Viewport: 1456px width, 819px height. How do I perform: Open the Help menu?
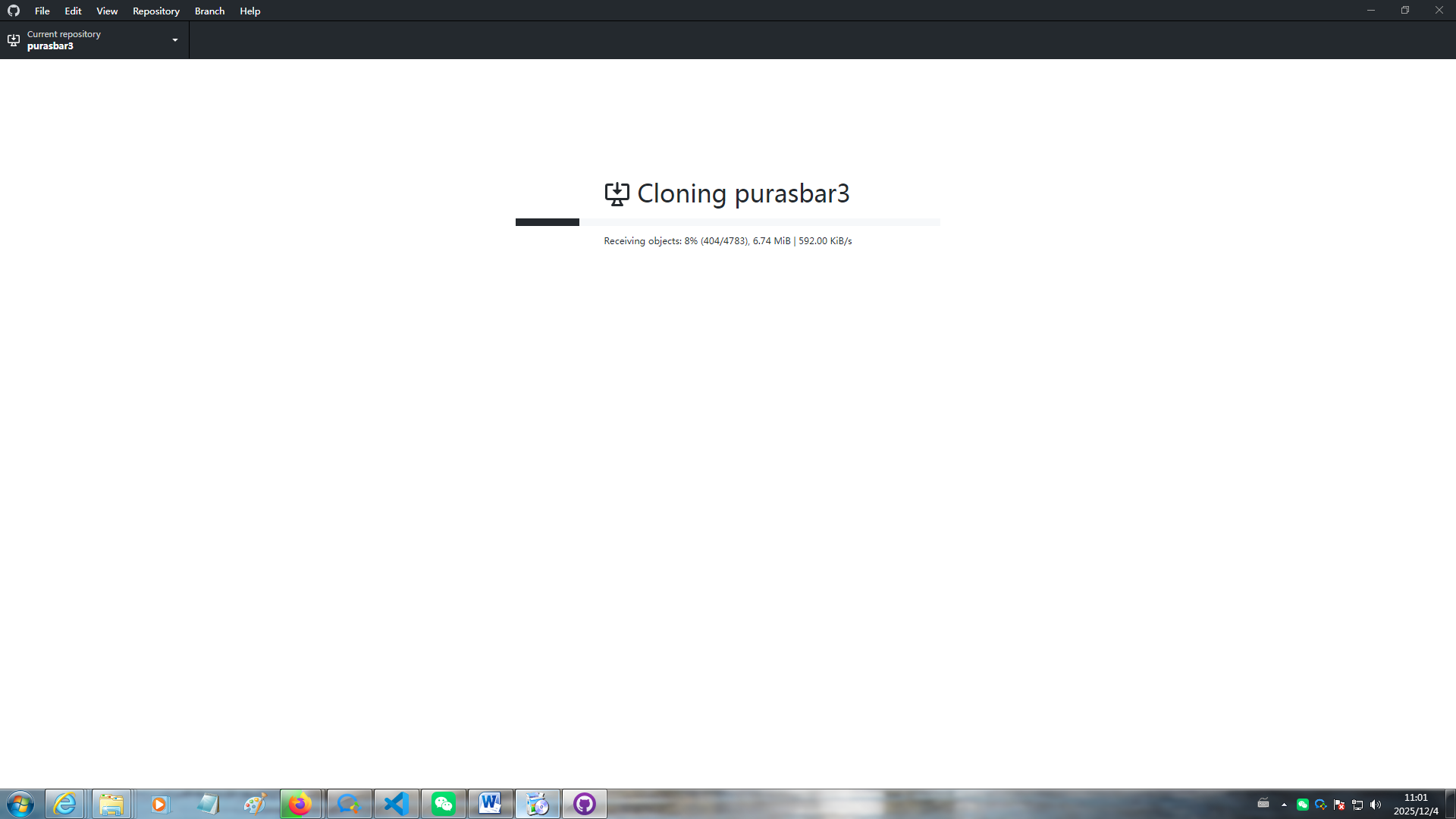(x=249, y=11)
